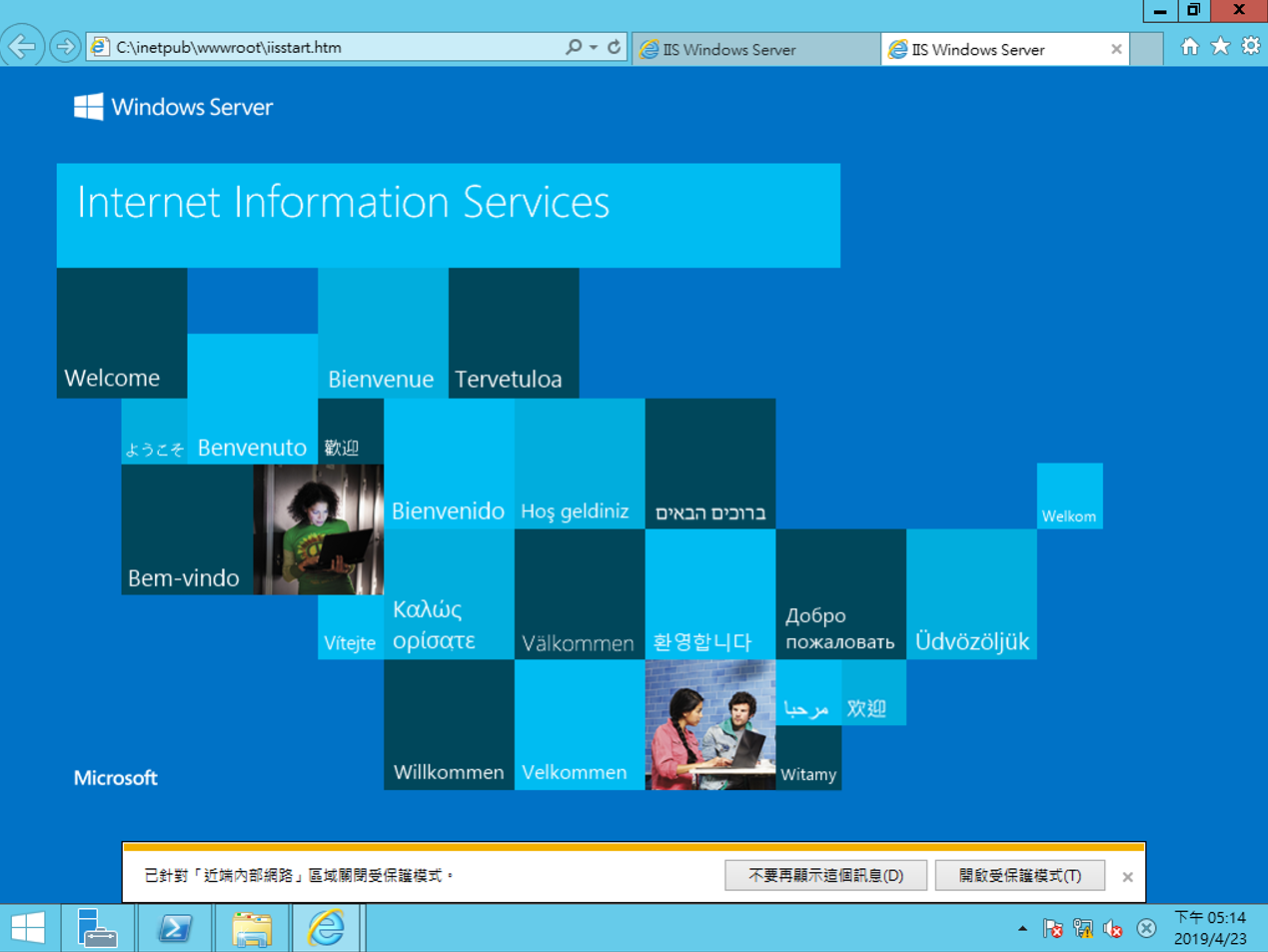Click the Välkommen tile
Viewport: 1268px width, 952px height.
click(x=580, y=594)
